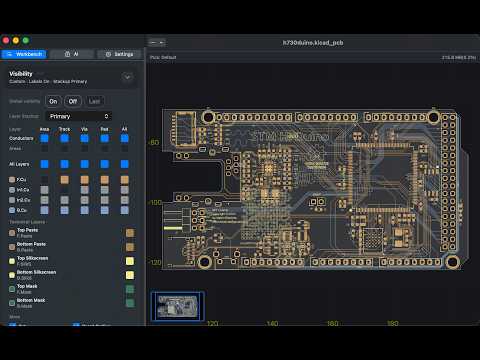Toggle In2.Cu Area box

(44, 200)
